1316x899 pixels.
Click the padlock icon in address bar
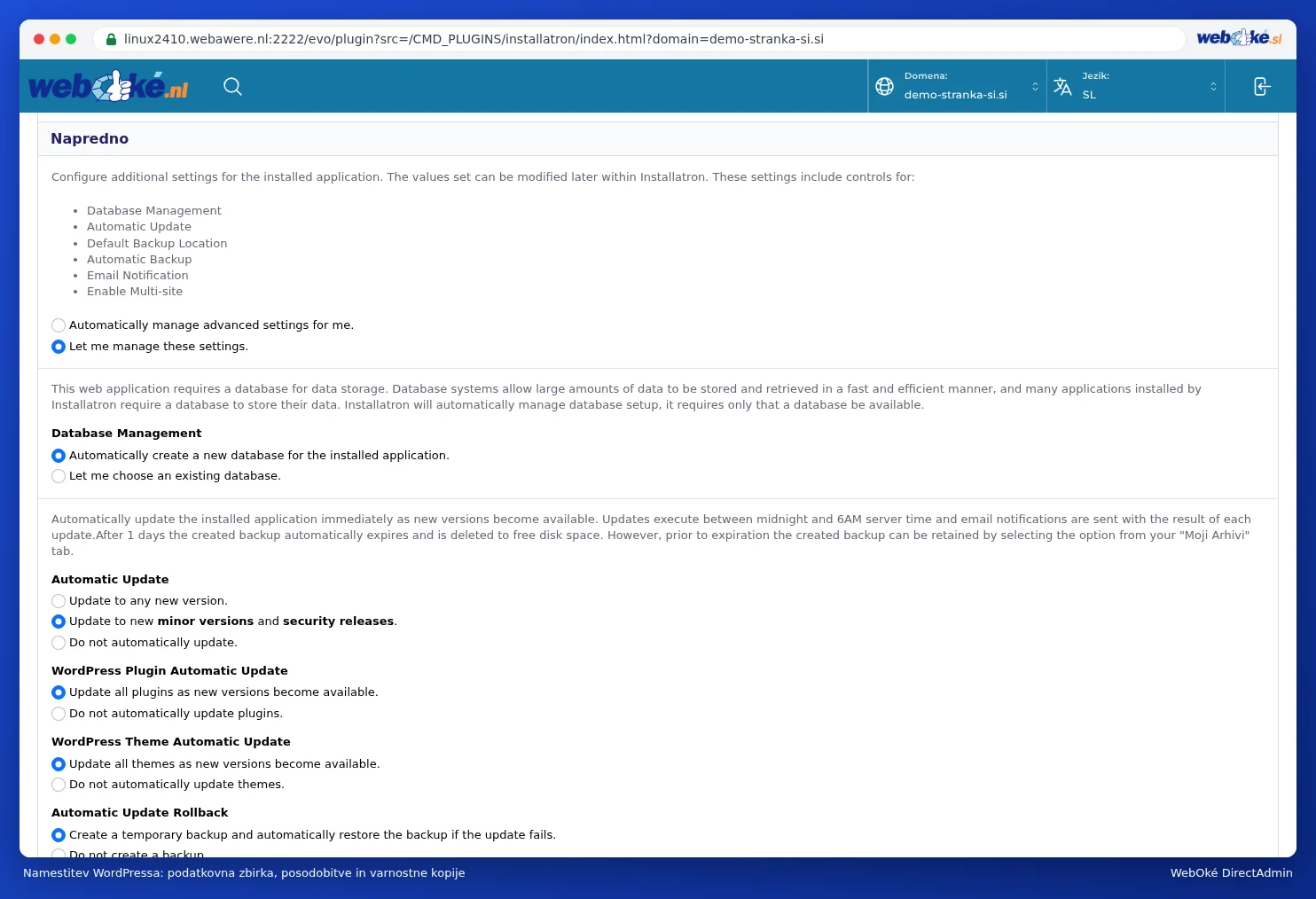[111, 39]
